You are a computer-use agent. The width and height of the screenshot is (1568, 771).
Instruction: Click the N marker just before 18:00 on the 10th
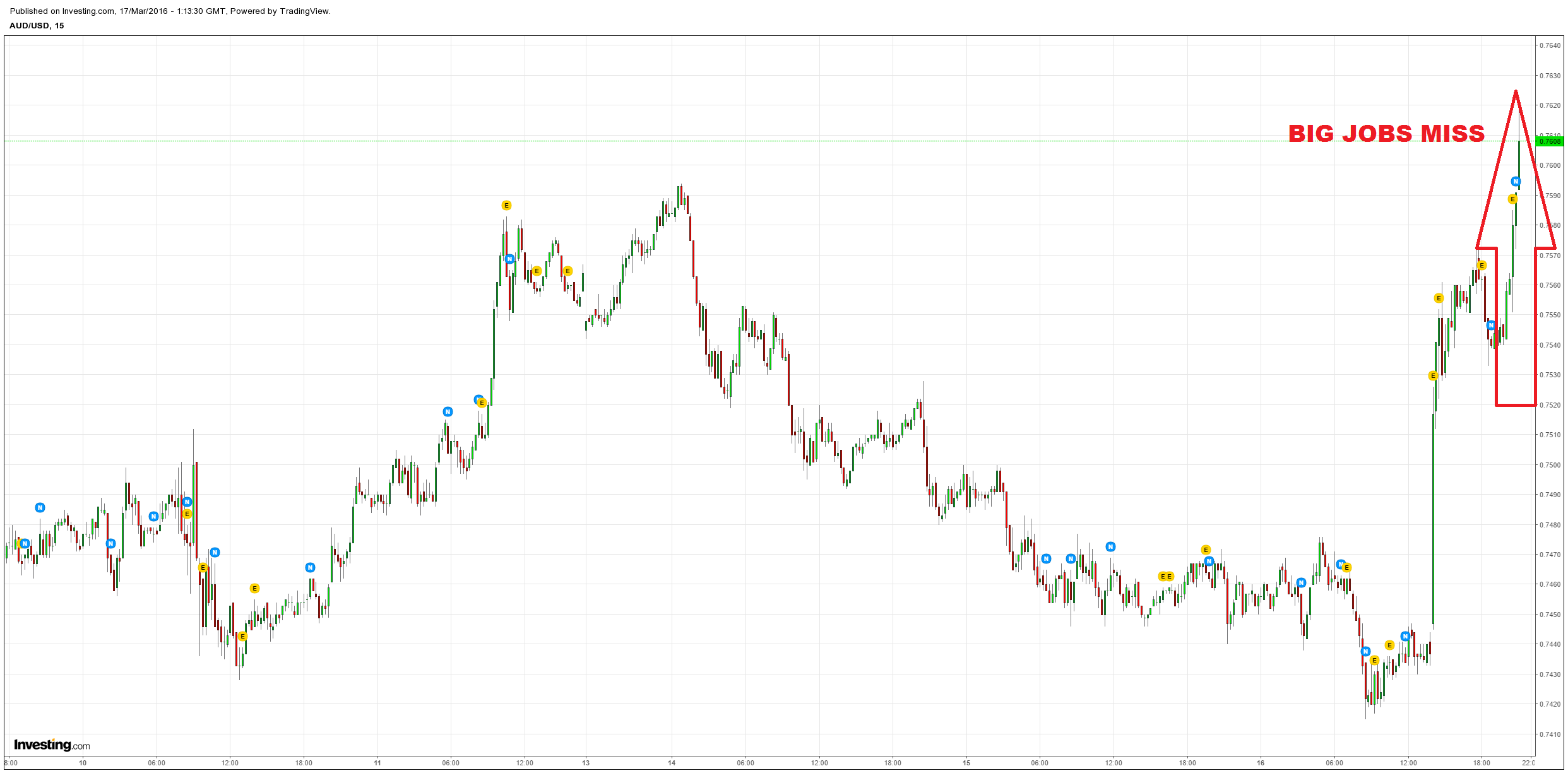coord(310,567)
